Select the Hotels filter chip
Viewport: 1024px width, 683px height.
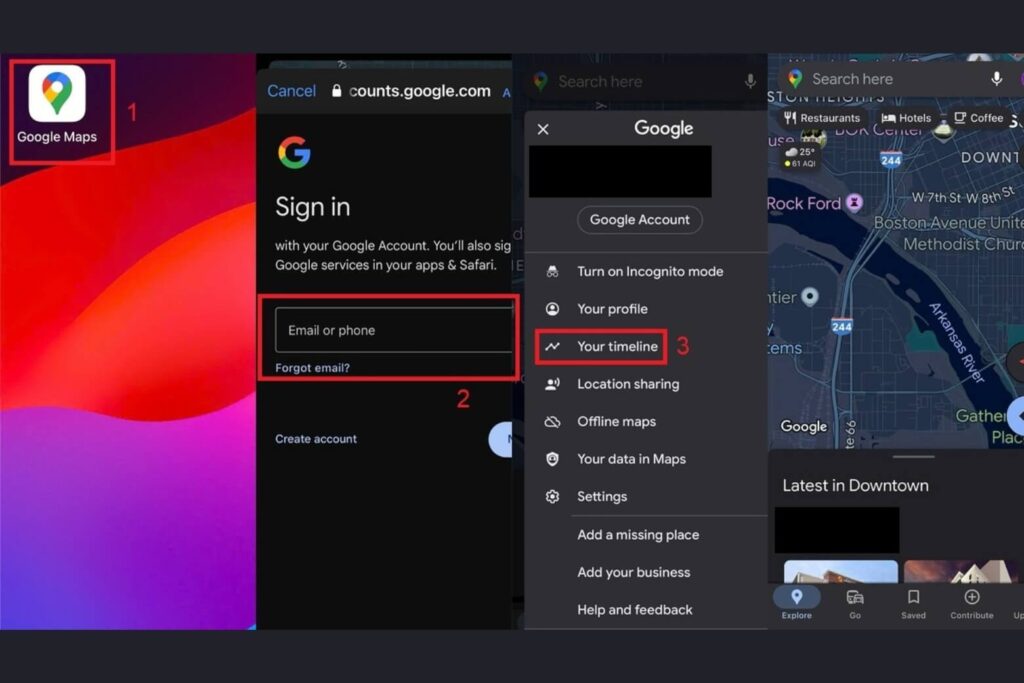tap(906, 118)
